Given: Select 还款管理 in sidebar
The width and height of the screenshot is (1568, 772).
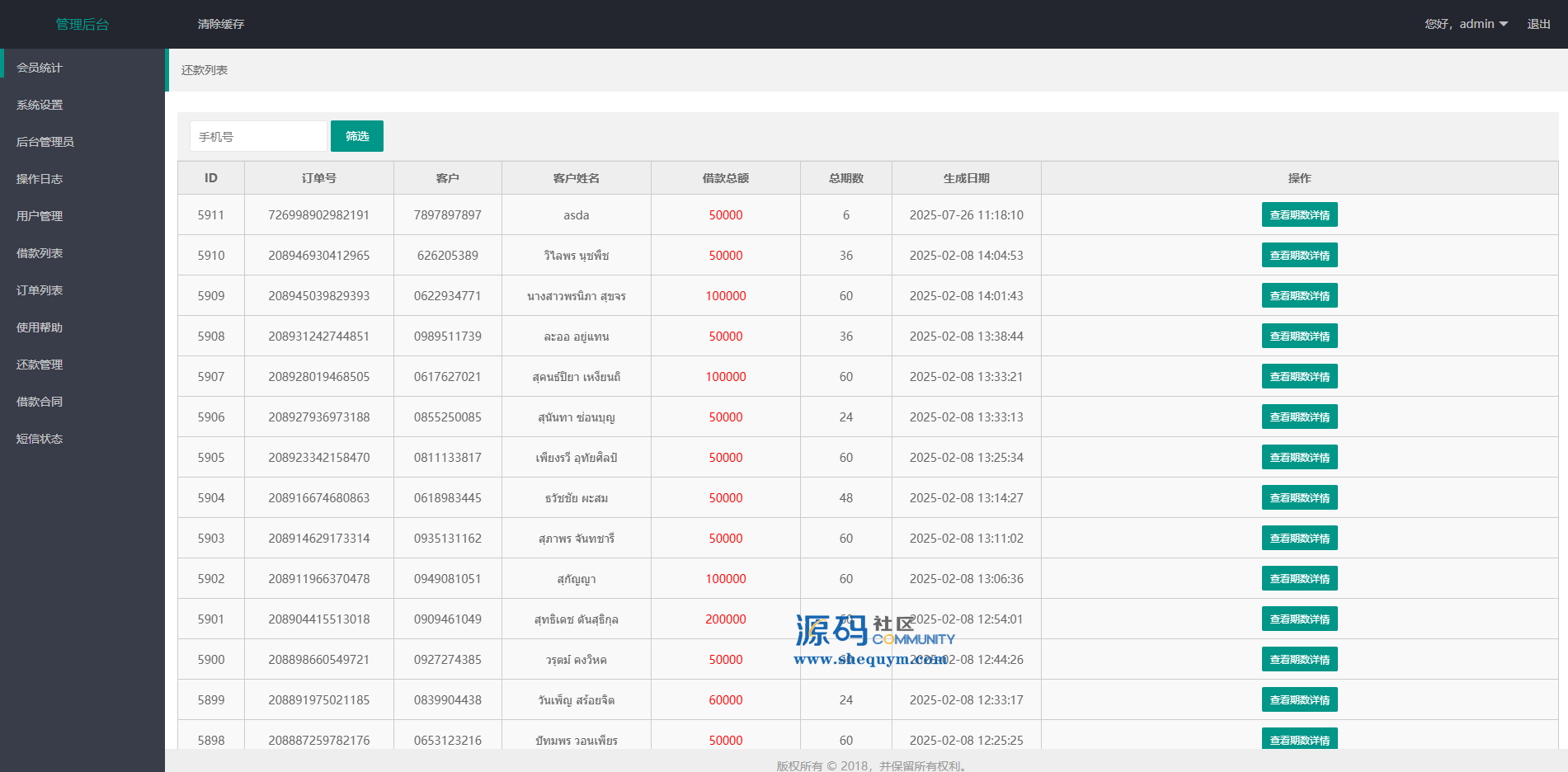Looking at the screenshot, I should point(40,365).
